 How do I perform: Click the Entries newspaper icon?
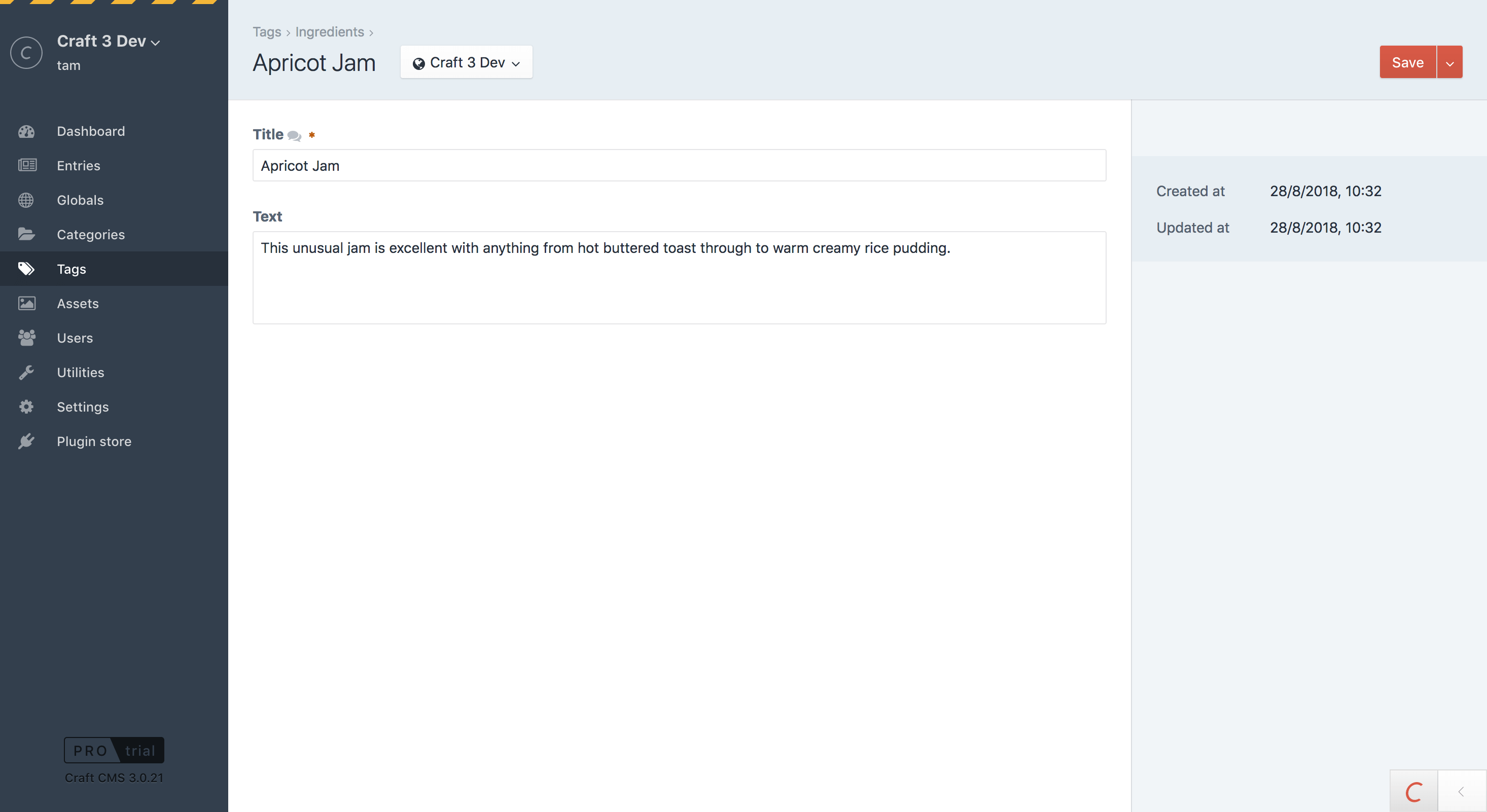[x=26, y=166]
